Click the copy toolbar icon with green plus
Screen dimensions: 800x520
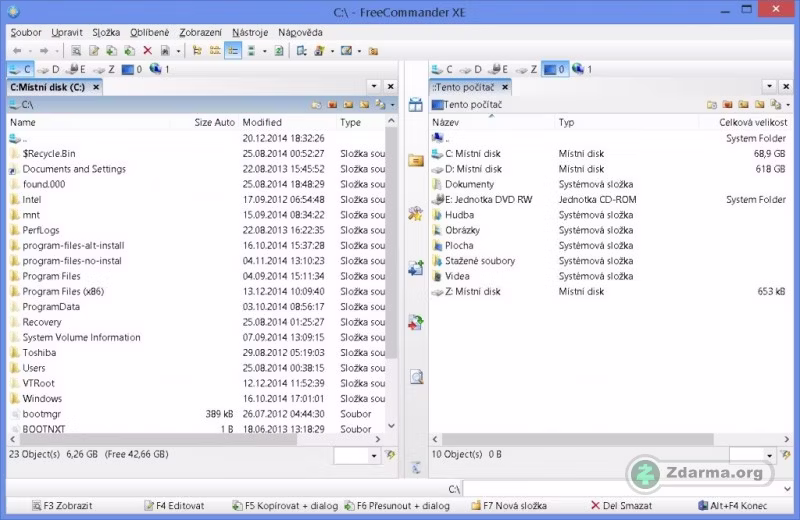click(111, 51)
